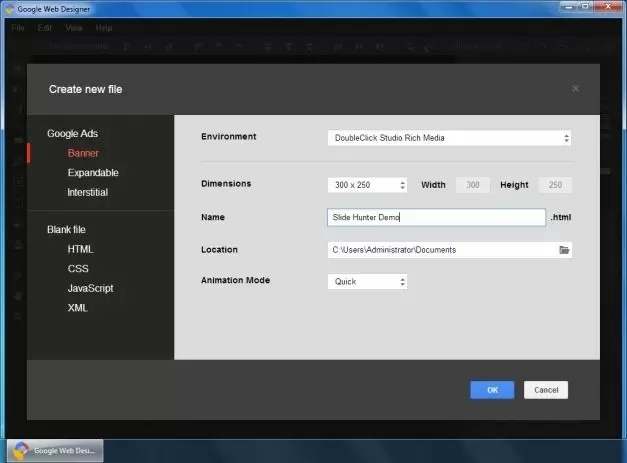Expand the Environment dropdown
This screenshot has height=463, width=627.
449,138
